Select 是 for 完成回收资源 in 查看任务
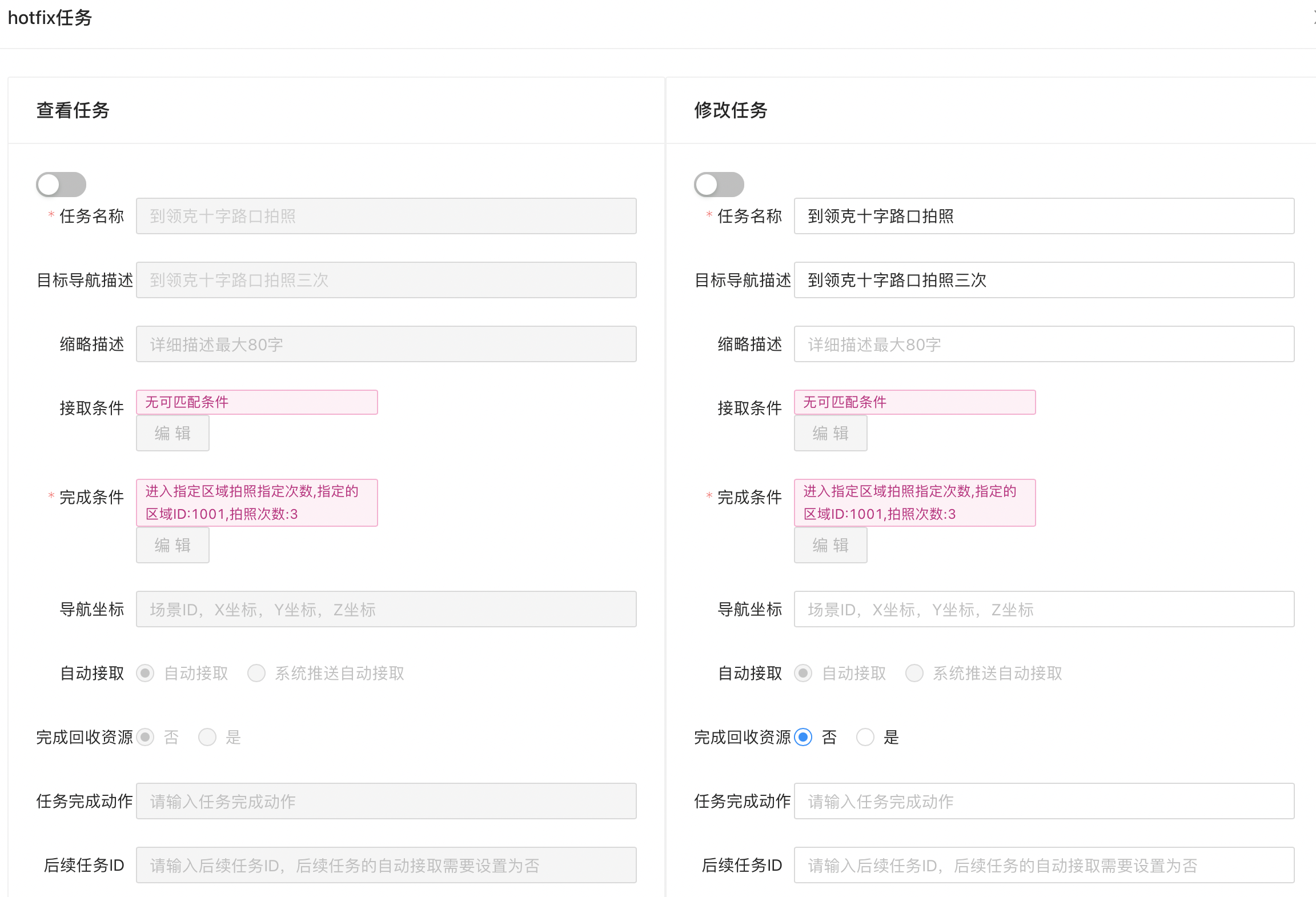 (x=207, y=737)
